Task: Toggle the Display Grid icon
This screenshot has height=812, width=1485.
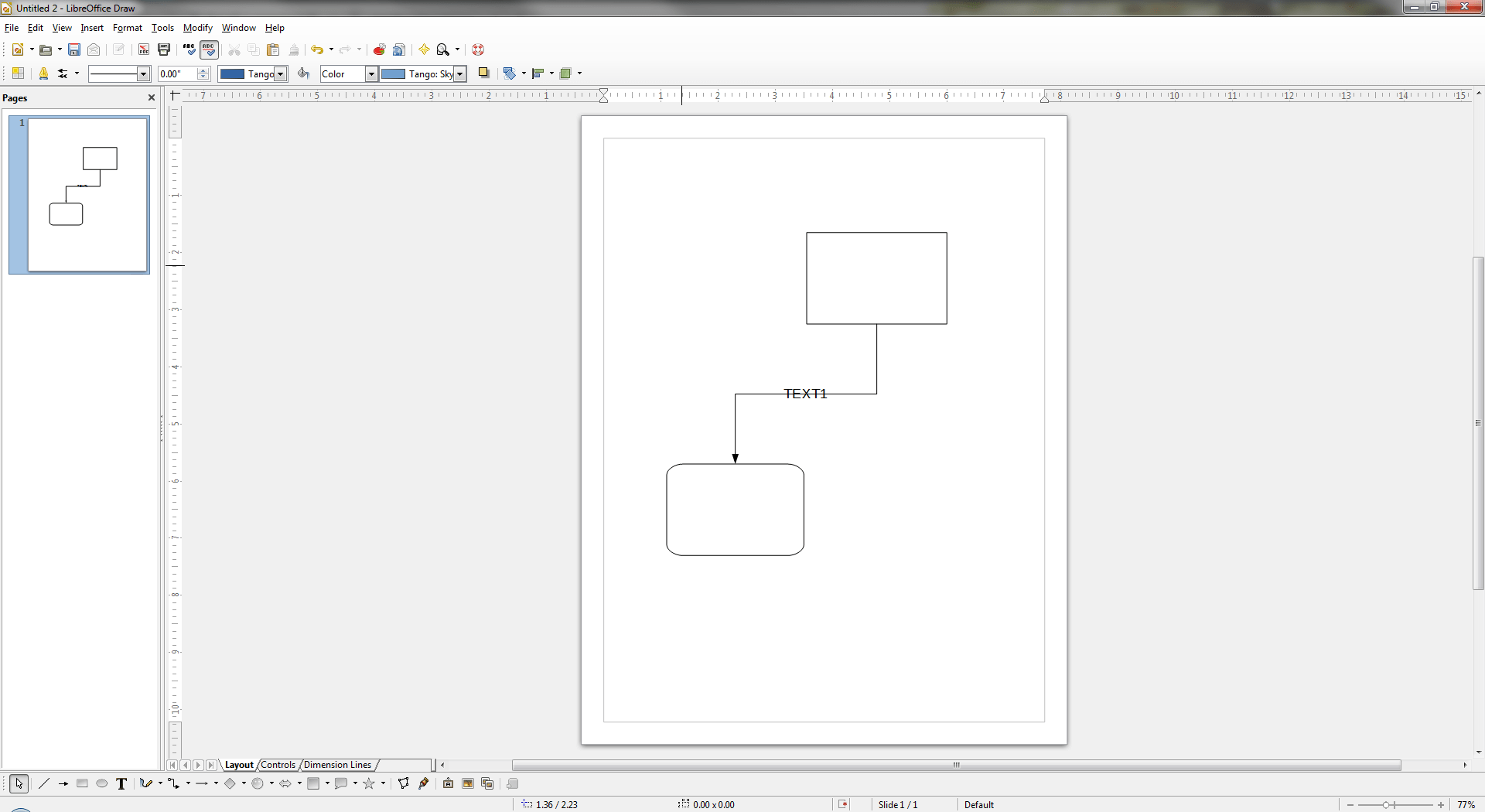Action: [18, 73]
